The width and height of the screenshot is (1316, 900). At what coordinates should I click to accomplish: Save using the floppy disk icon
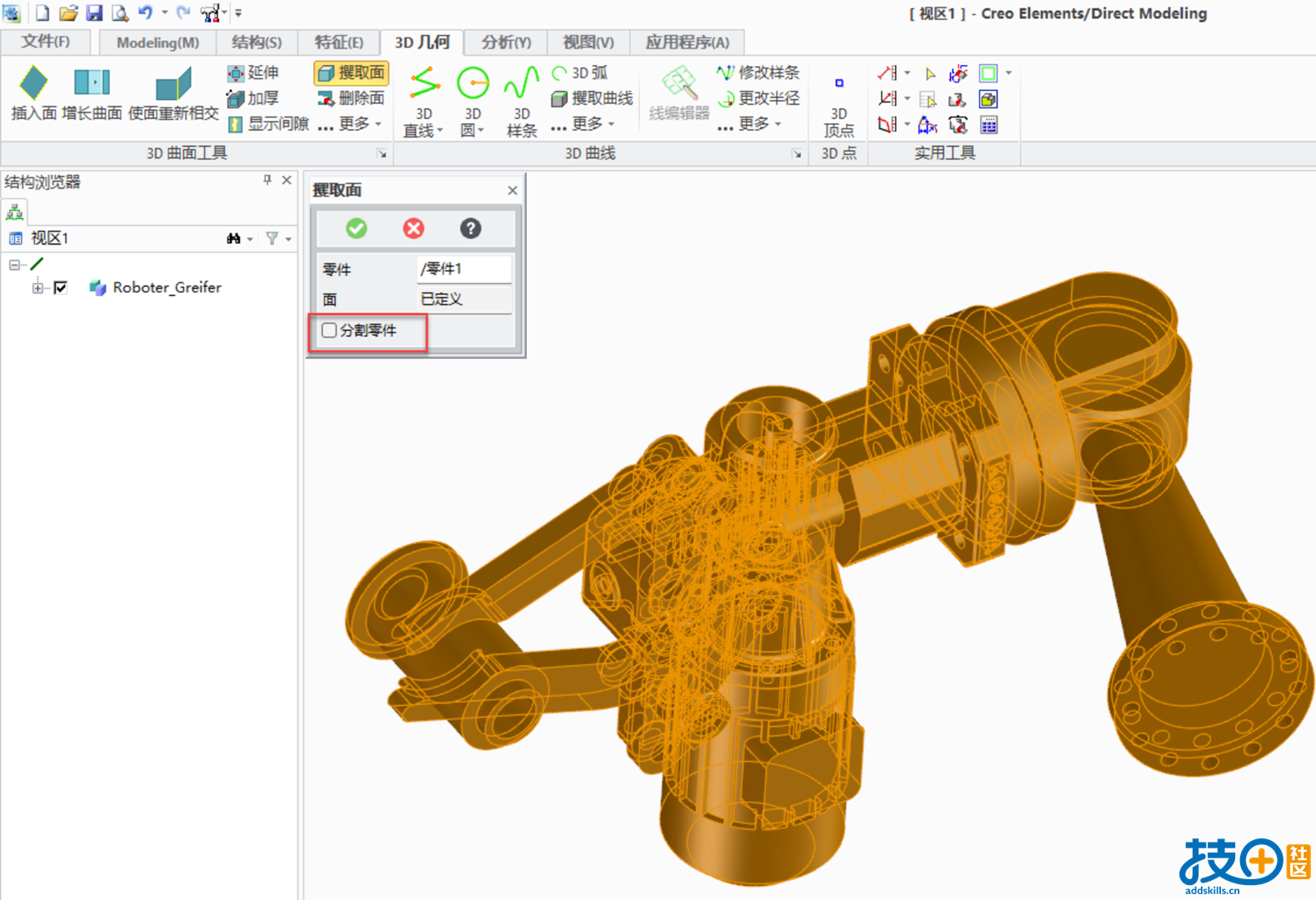[x=94, y=12]
